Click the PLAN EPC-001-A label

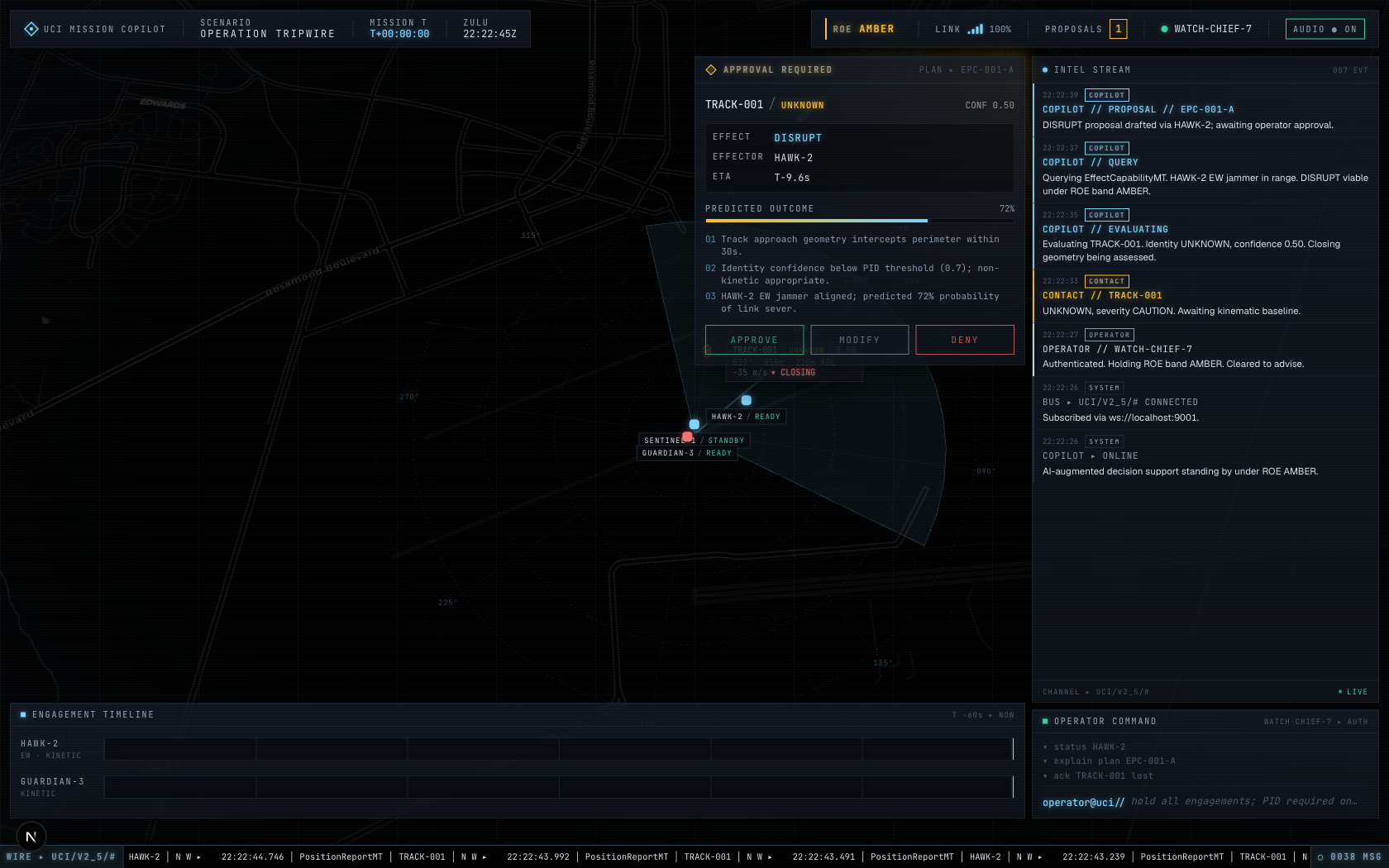966,70
